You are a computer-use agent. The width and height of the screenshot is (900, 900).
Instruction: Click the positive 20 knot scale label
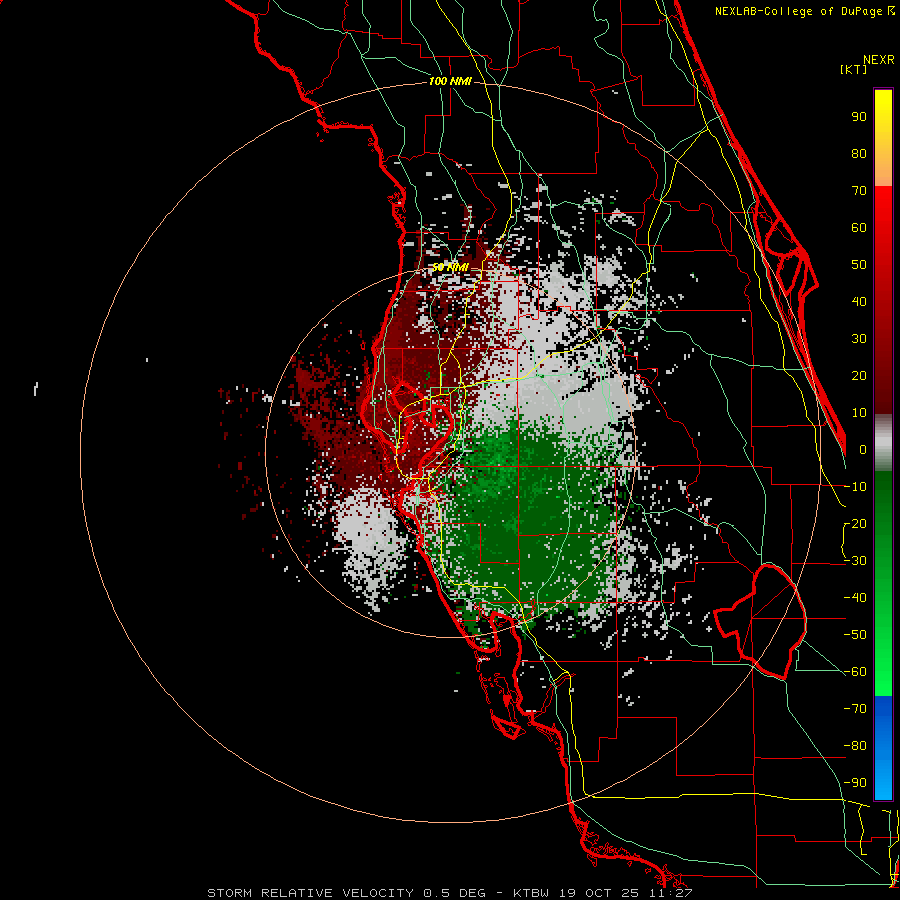click(859, 375)
